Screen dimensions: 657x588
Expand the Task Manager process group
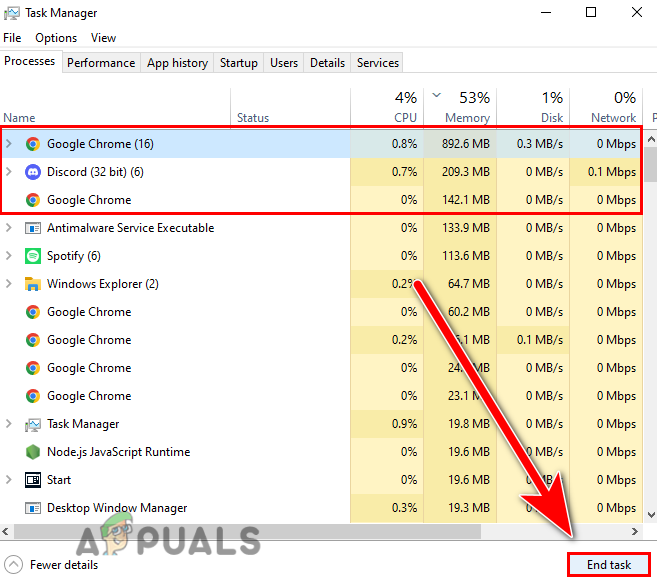point(9,424)
